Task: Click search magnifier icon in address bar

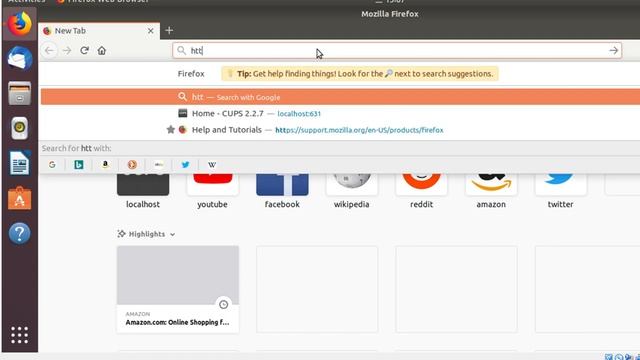Action: tap(182, 51)
